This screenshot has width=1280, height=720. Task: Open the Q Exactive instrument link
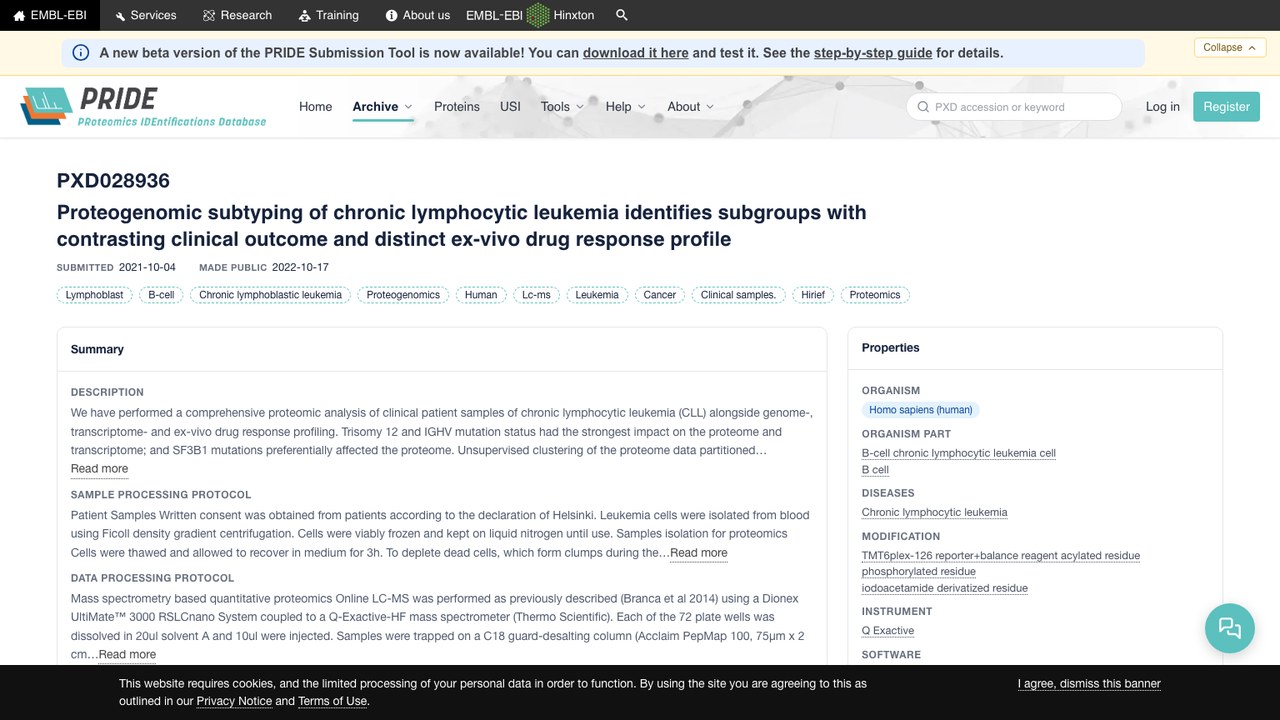[888, 631]
